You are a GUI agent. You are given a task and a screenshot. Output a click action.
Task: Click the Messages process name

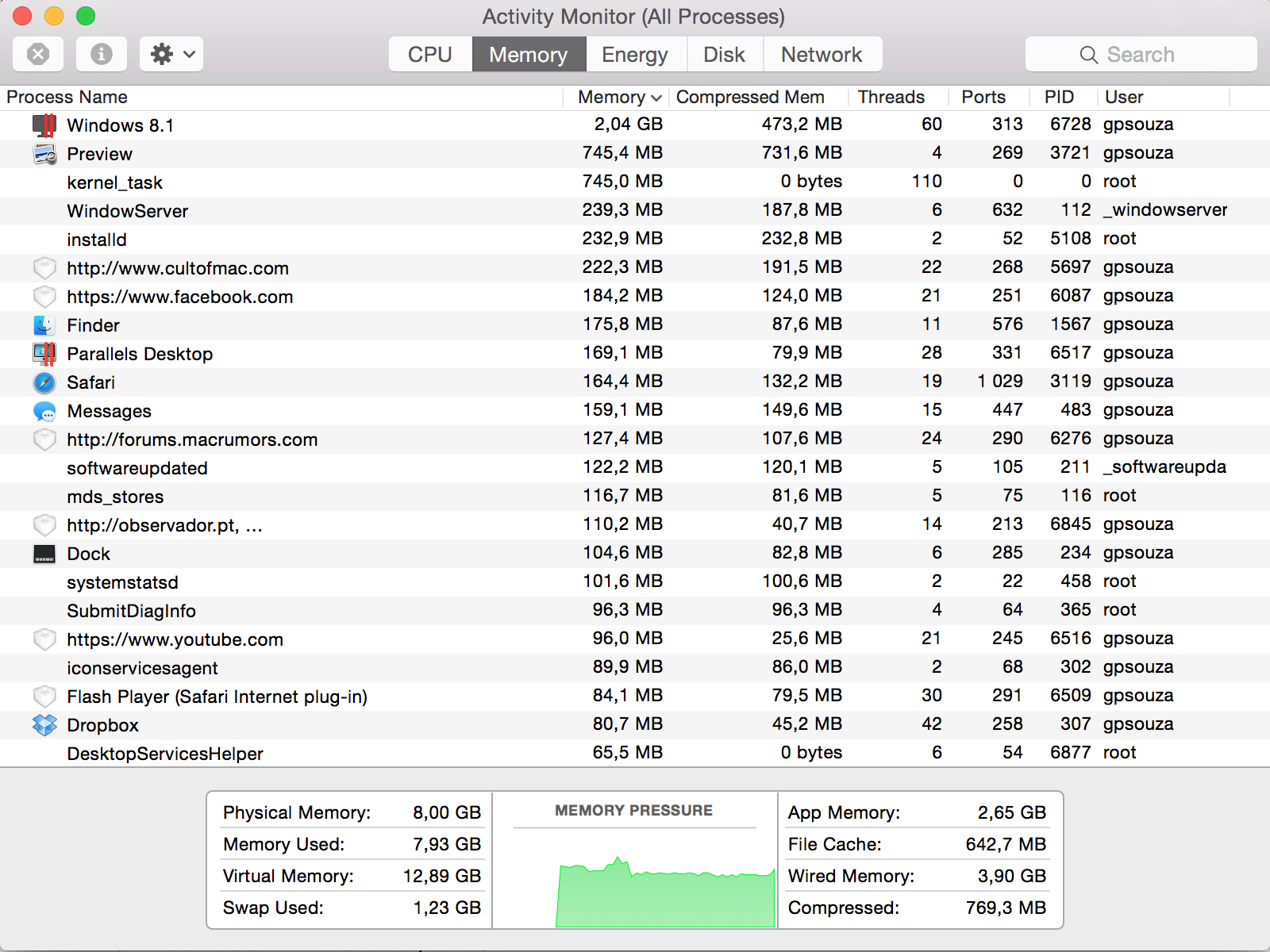pyautogui.click(x=110, y=411)
